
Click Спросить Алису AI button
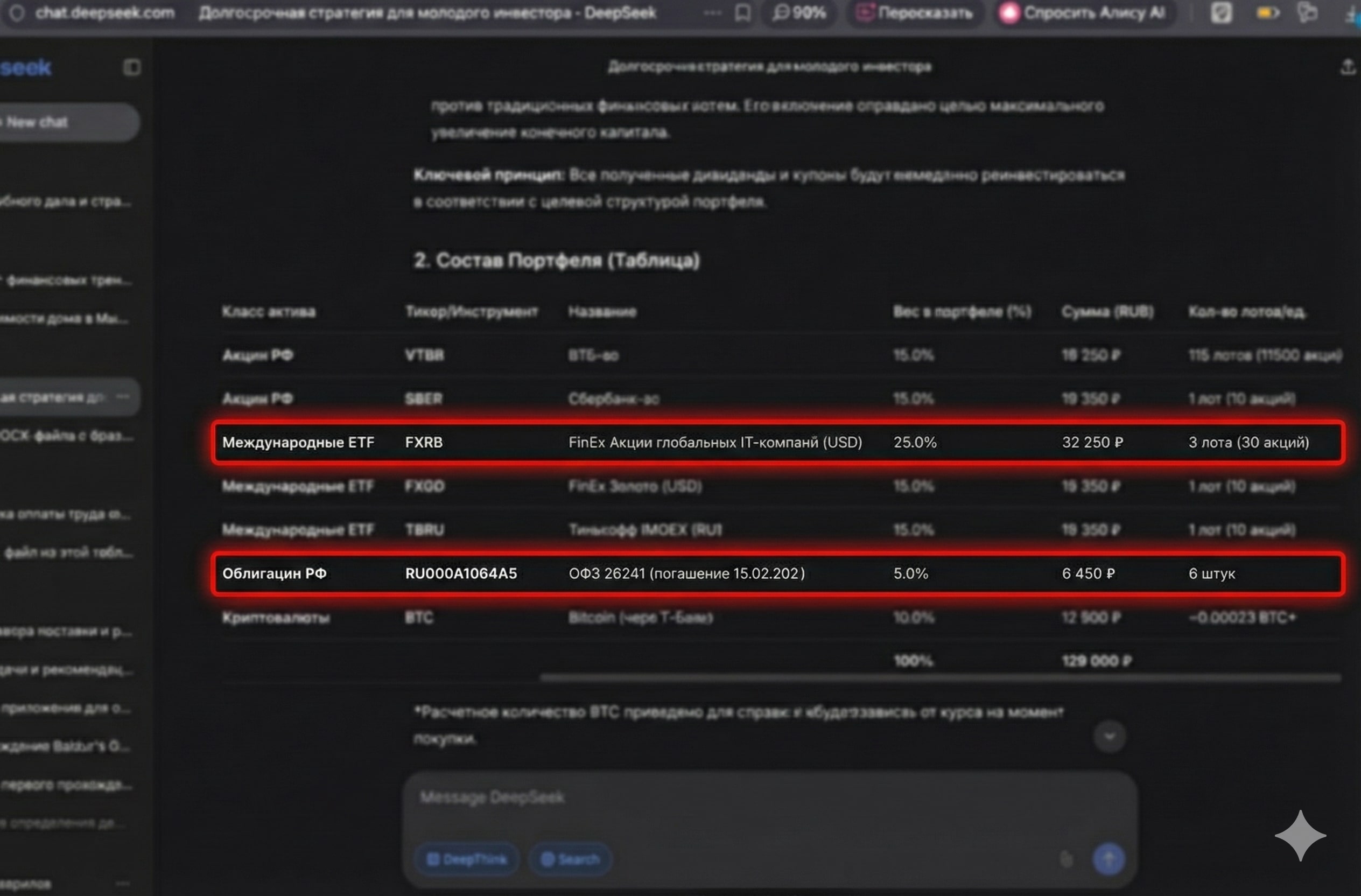tap(1086, 12)
